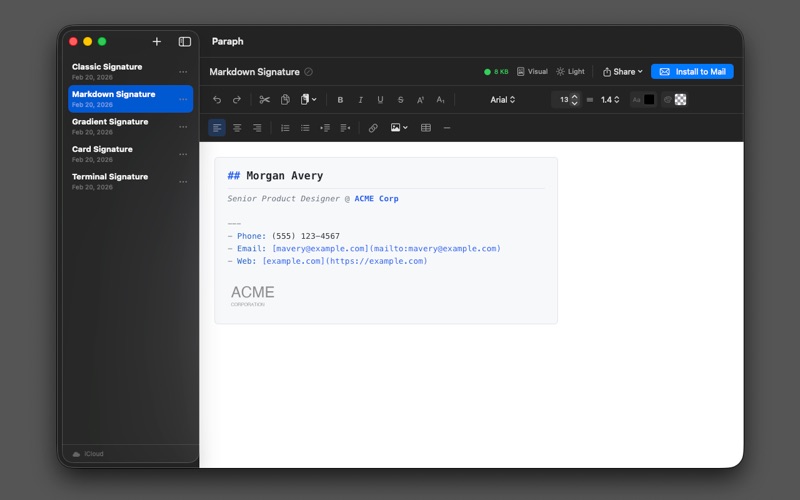
Task: Align text left
Action: [217, 128]
